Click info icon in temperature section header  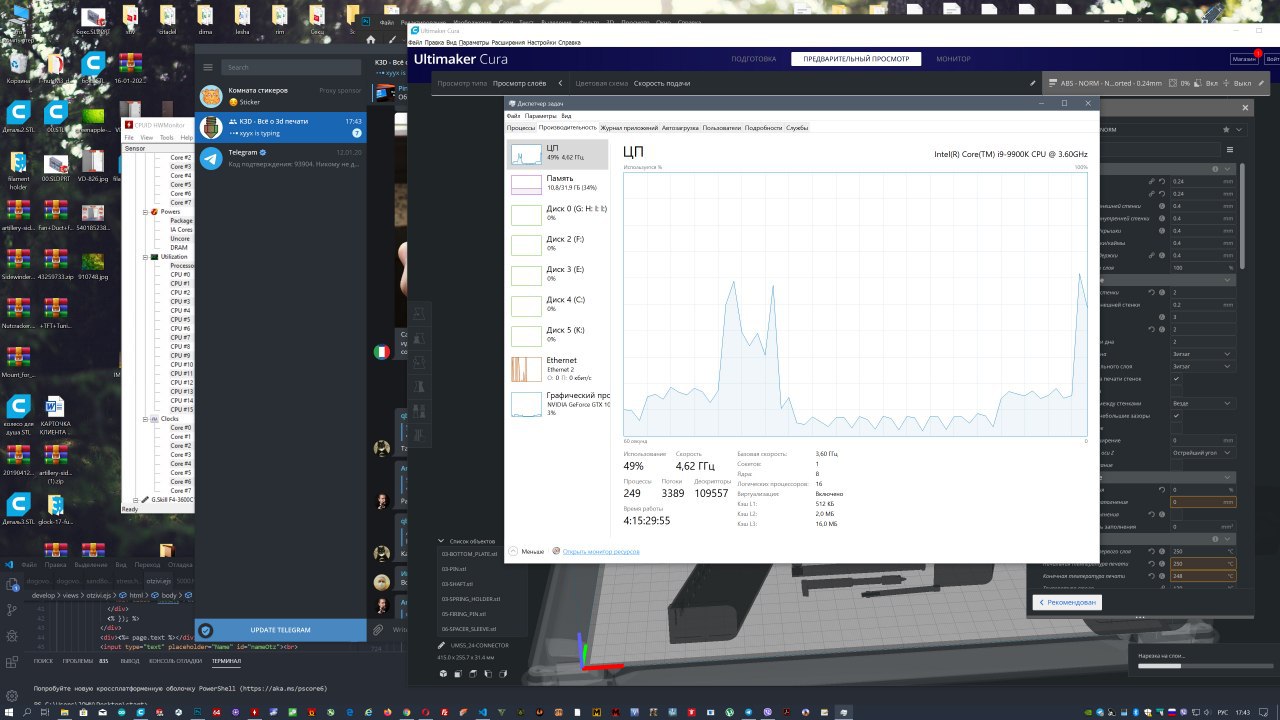[x=1215, y=538]
